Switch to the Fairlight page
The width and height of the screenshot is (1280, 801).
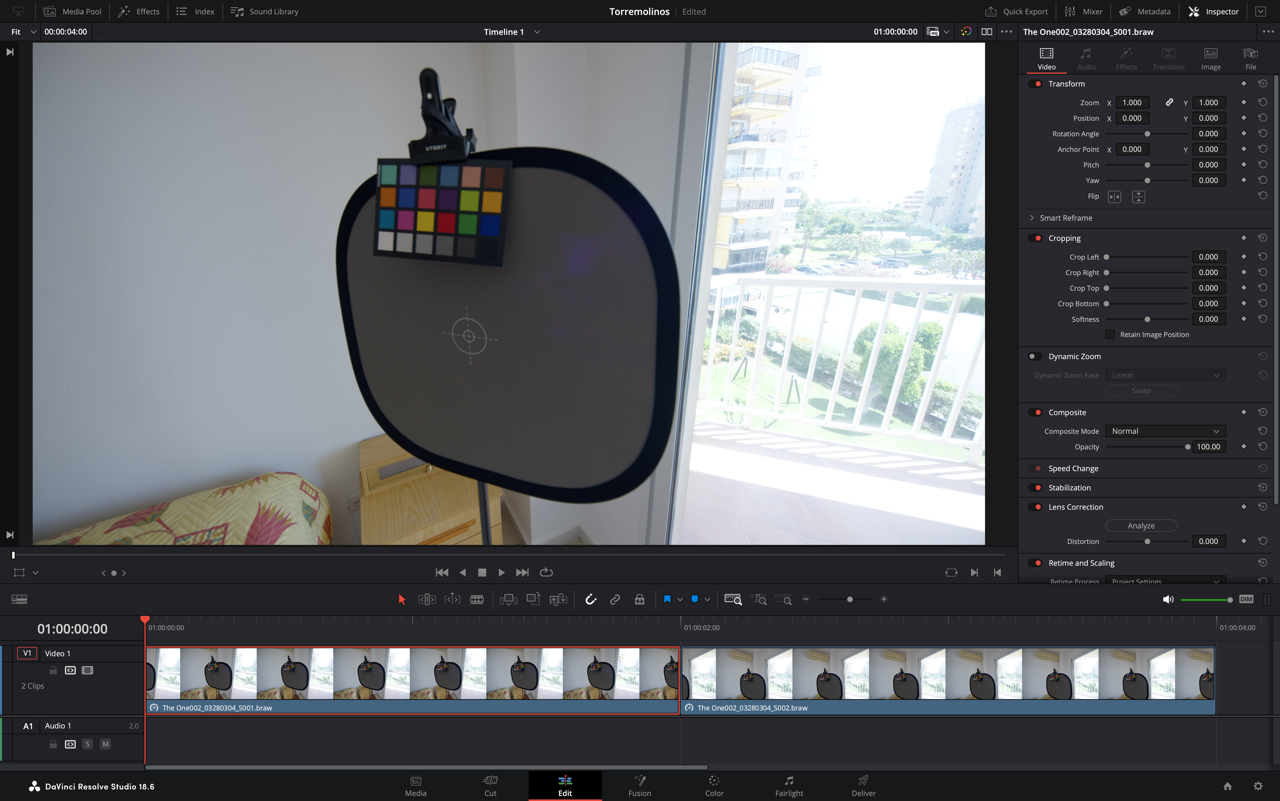click(789, 786)
